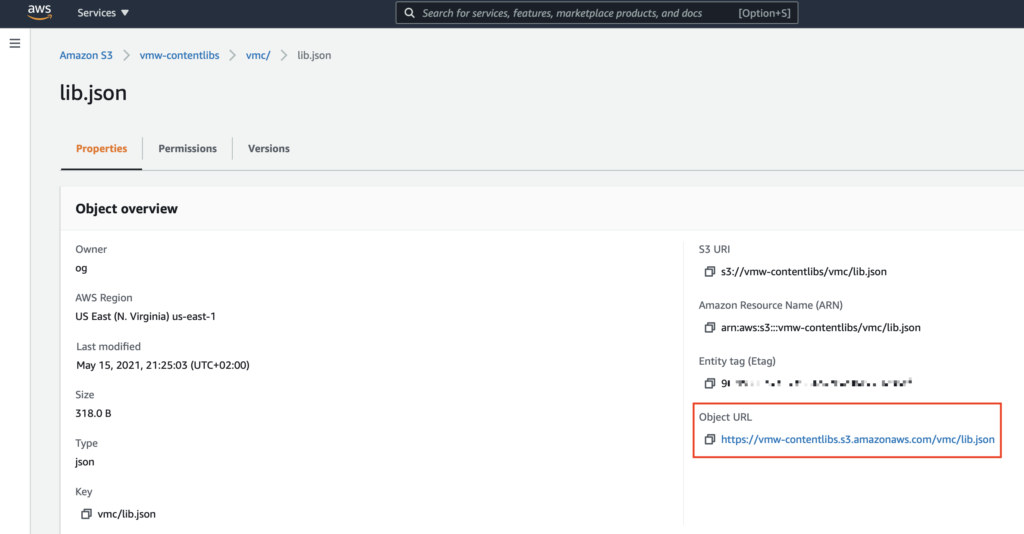The width and height of the screenshot is (1024, 534).
Task: Open the vmw-contentlibs bucket breadcrumb
Action: pyautogui.click(x=180, y=55)
